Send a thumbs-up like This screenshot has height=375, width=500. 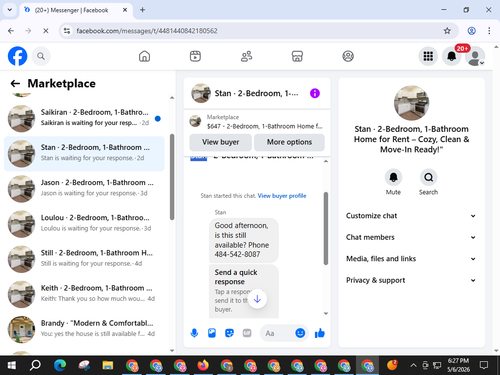320,333
